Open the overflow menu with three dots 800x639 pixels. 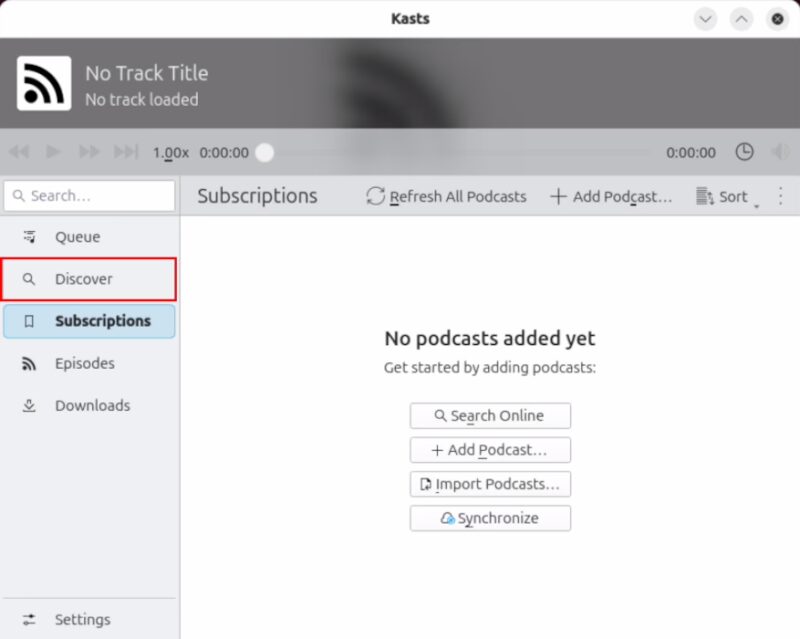point(781,196)
